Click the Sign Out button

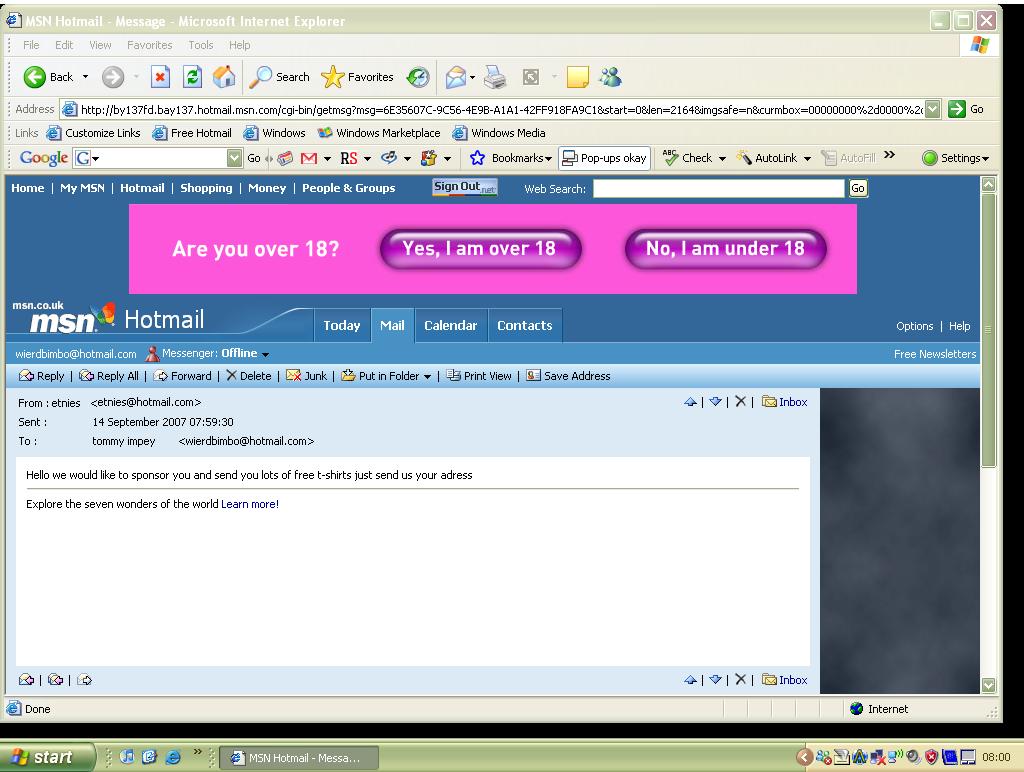point(464,187)
